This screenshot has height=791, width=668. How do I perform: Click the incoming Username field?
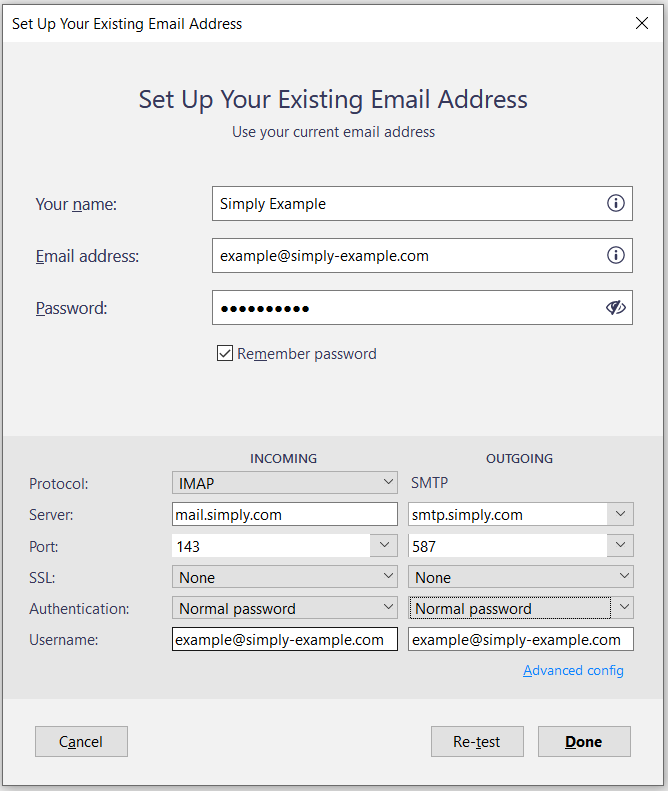[285, 640]
